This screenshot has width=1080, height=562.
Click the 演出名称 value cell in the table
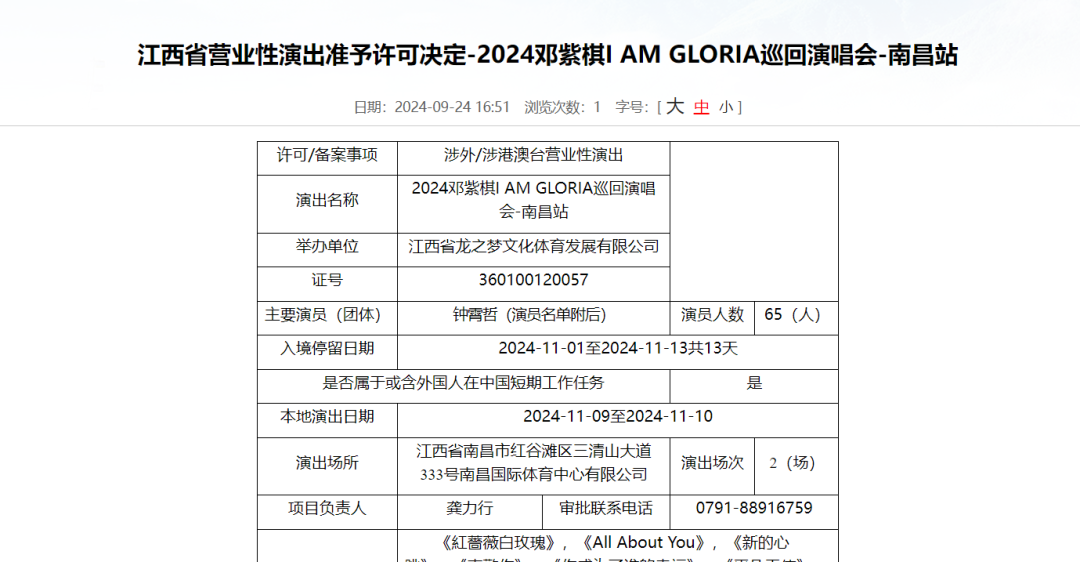(x=533, y=200)
